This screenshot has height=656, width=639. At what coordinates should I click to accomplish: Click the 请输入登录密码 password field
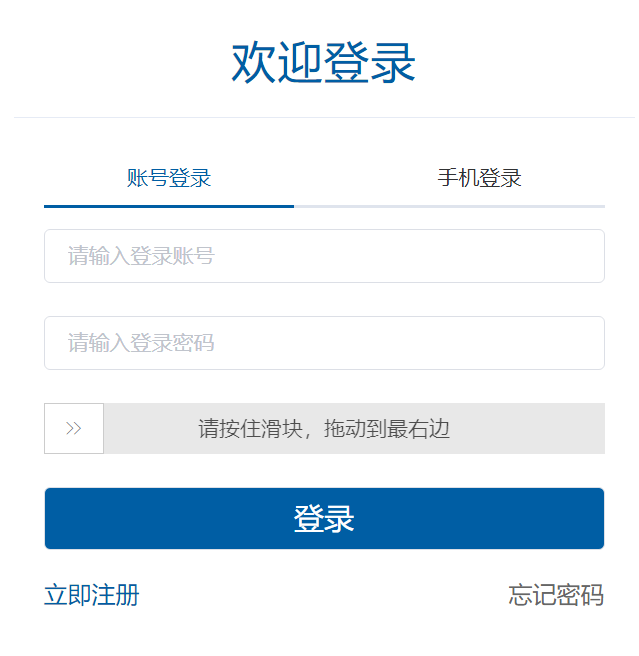(x=324, y=343)
